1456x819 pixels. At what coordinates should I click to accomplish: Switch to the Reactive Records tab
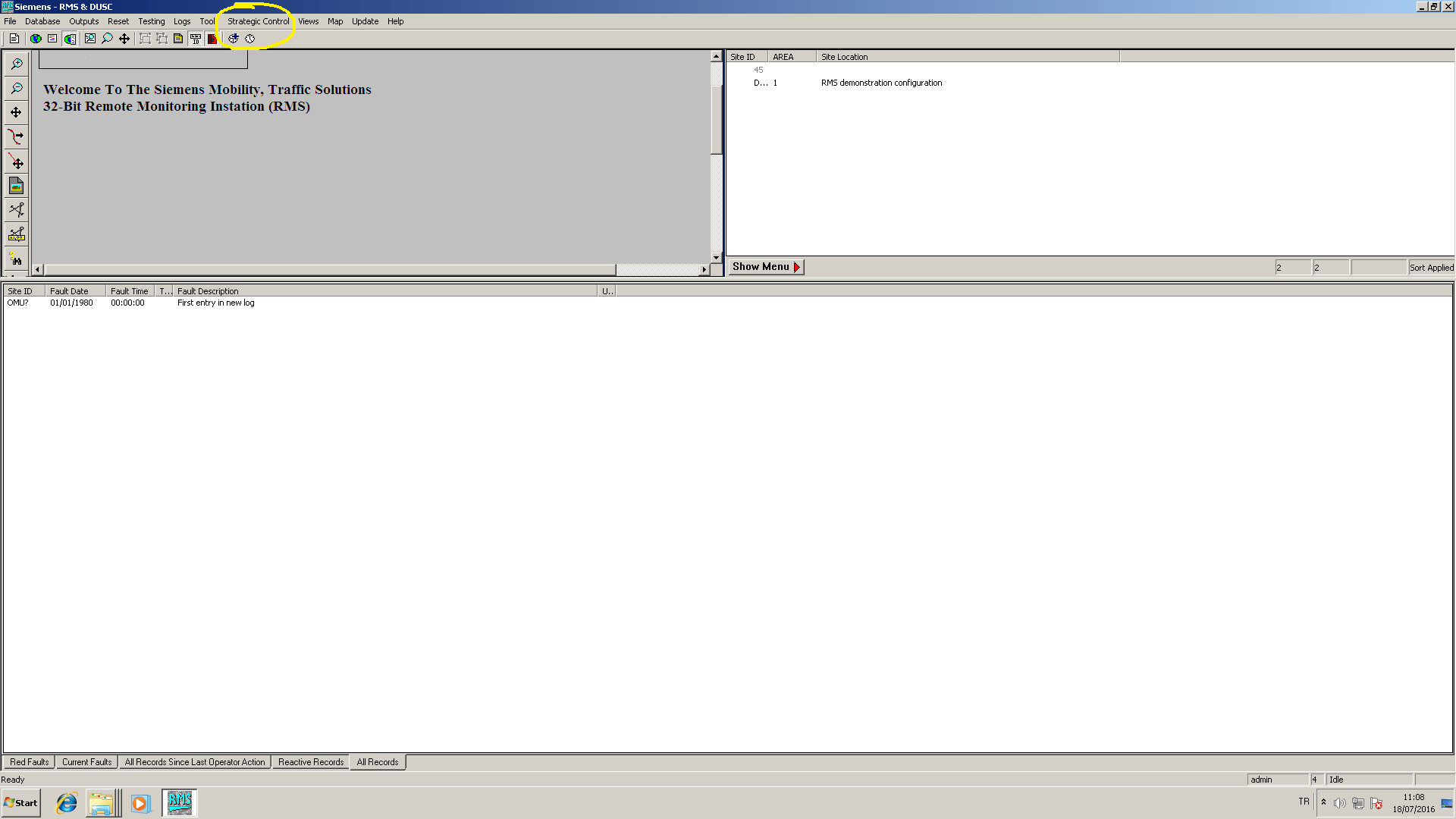[310, 761]
